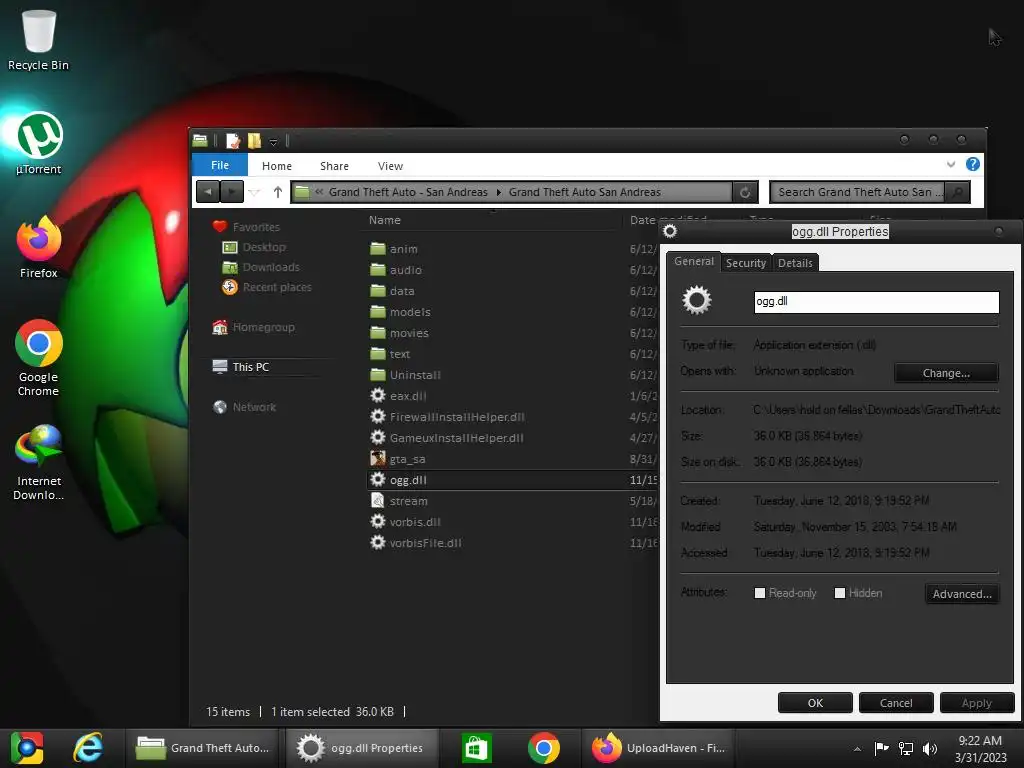The height and width of the screenshot is (768, 1024).
Task: Click the Properties icon in quick access toolbar
Action: tap(232, 140)
